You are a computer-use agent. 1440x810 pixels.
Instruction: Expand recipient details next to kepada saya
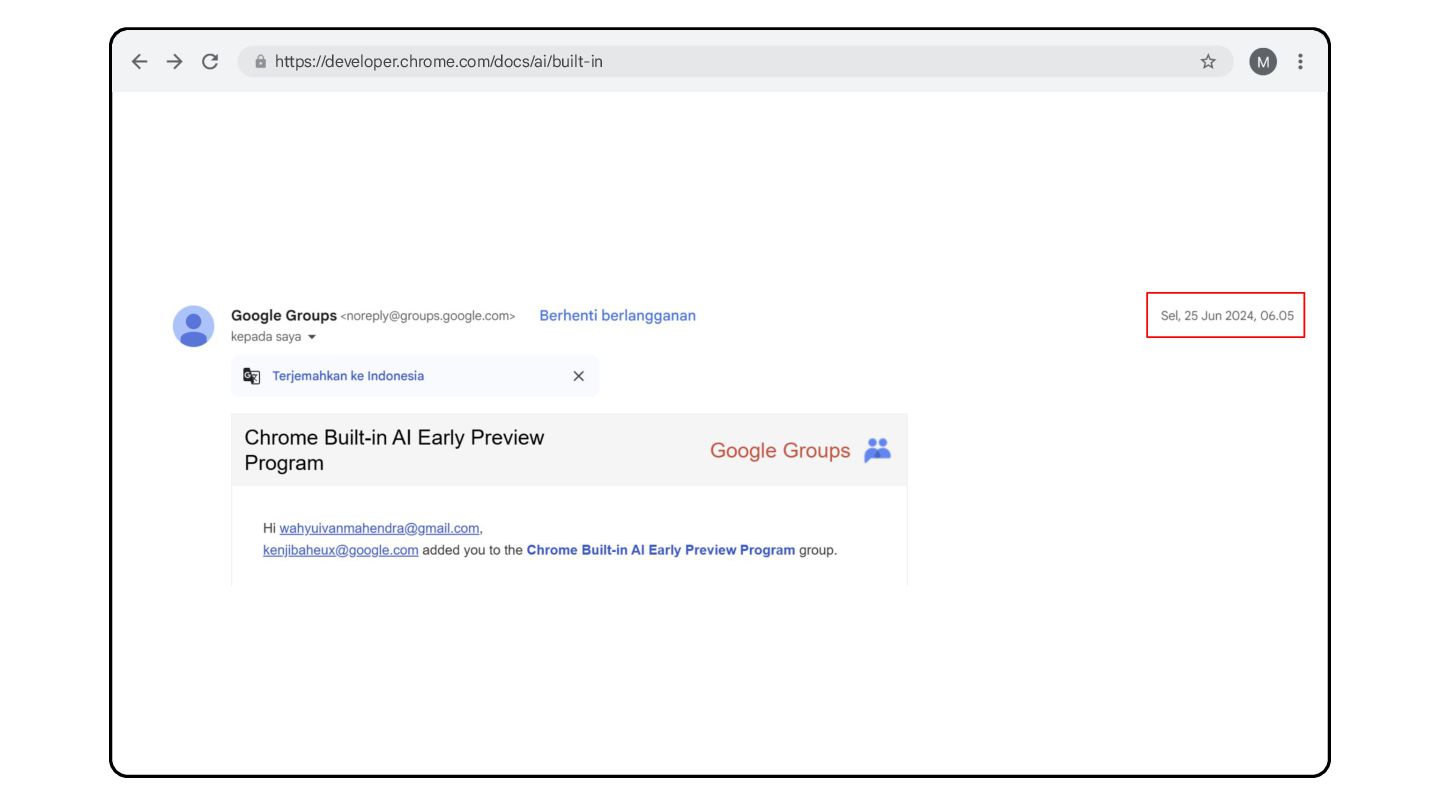pyautogui.click(x=312, y=338)
